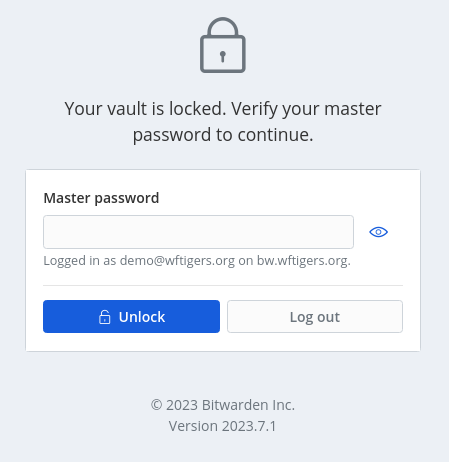Toggle master password visibility with eye icon
Image resolution: width=449 pixels, height=462 pixels.
click(378, 232)
